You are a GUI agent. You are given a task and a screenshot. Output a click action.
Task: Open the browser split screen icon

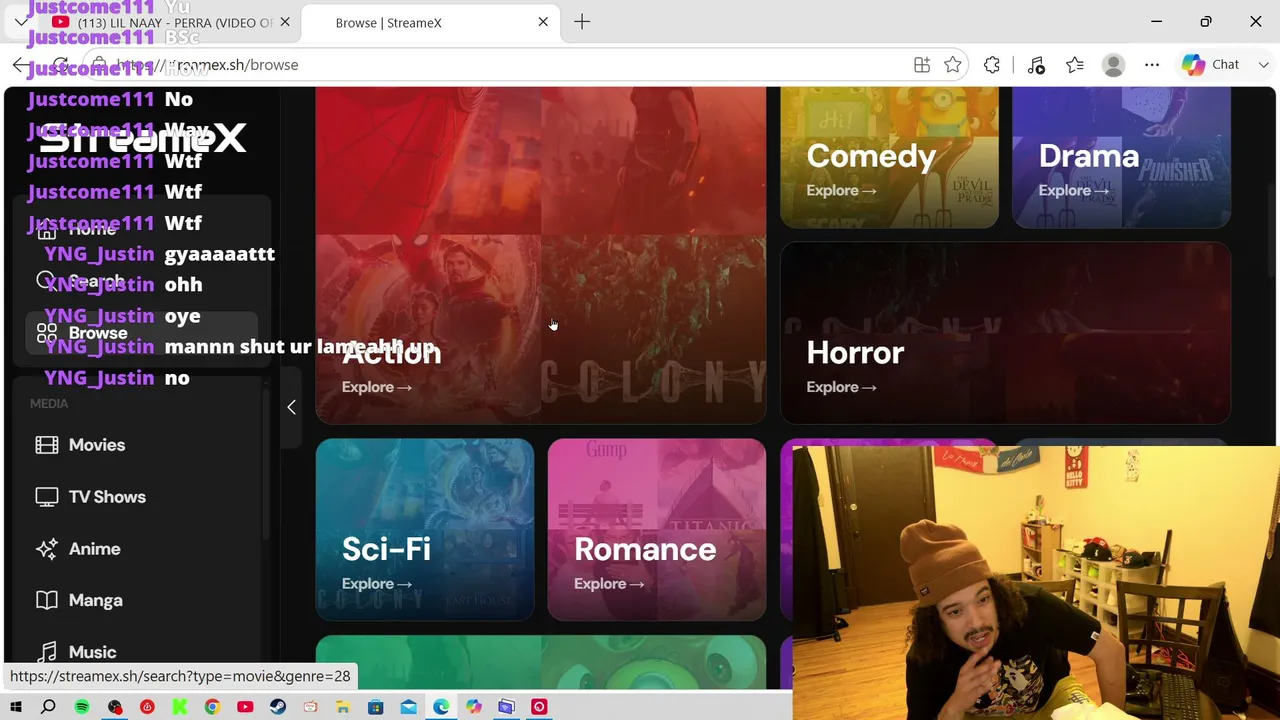point(922,65)
